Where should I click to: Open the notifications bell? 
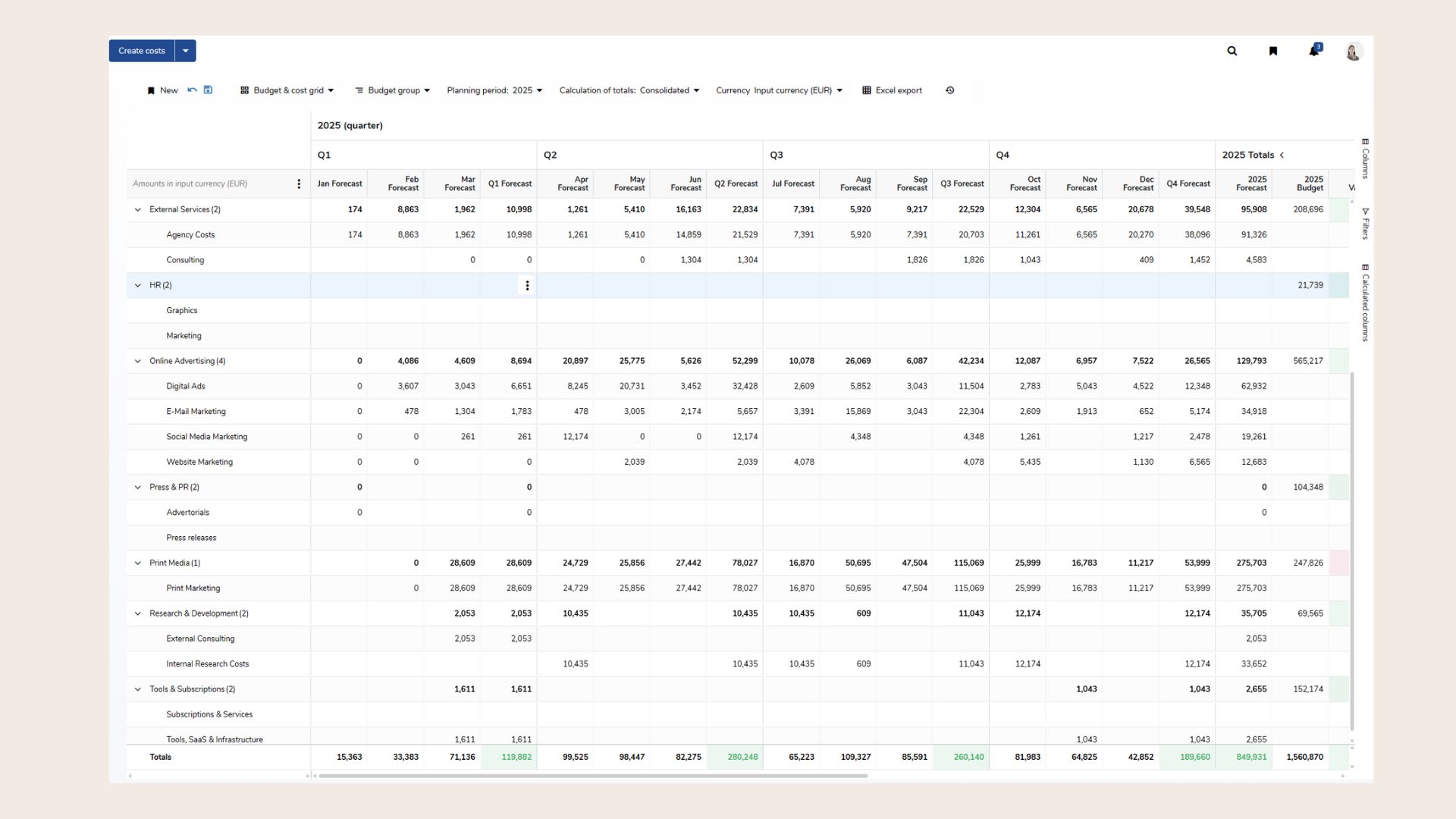tap(1313, 51)
